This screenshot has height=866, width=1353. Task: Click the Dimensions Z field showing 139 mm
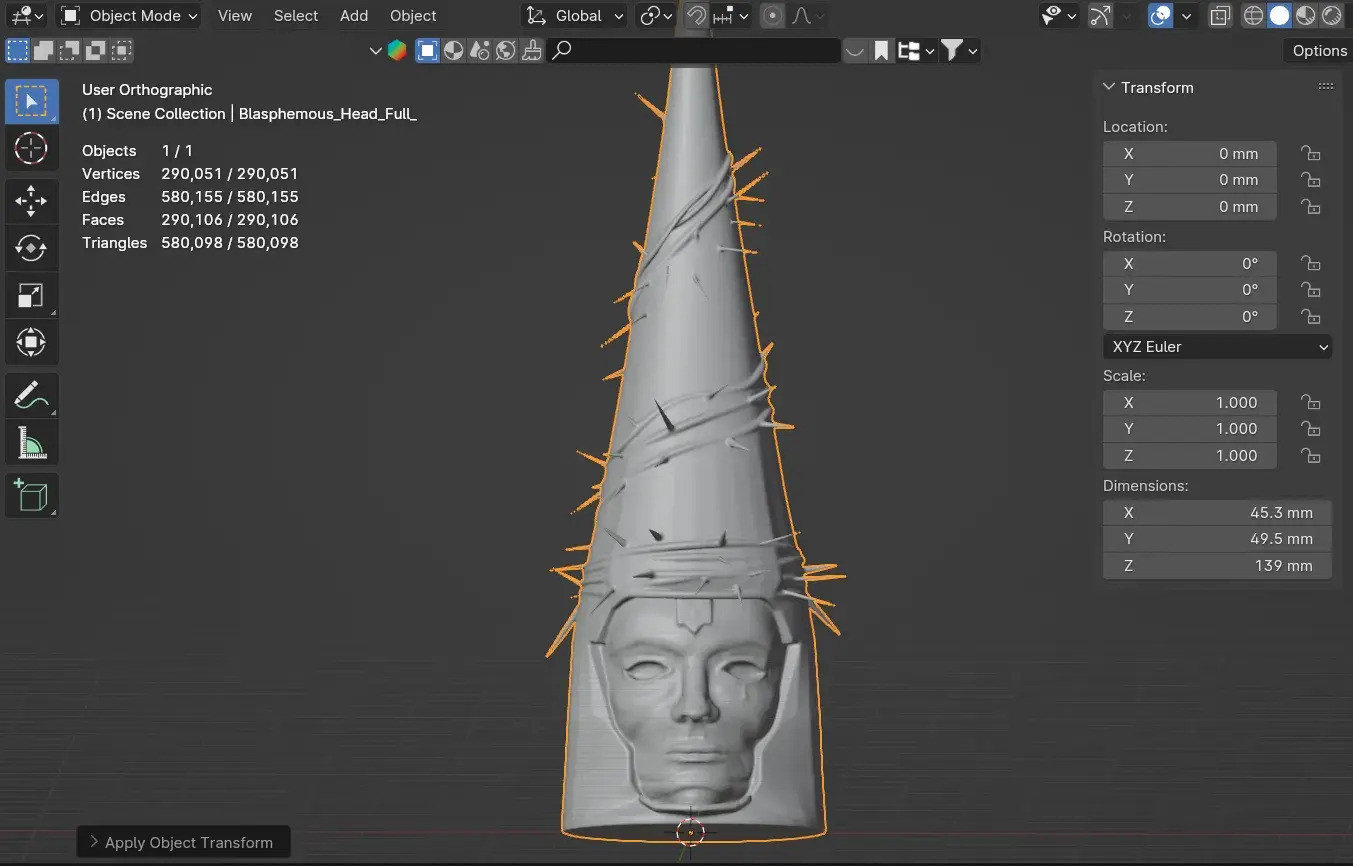1217,566
